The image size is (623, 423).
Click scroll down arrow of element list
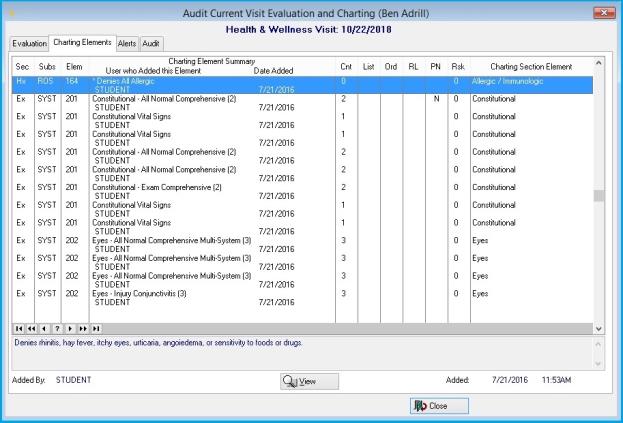[x=599, y=329]
